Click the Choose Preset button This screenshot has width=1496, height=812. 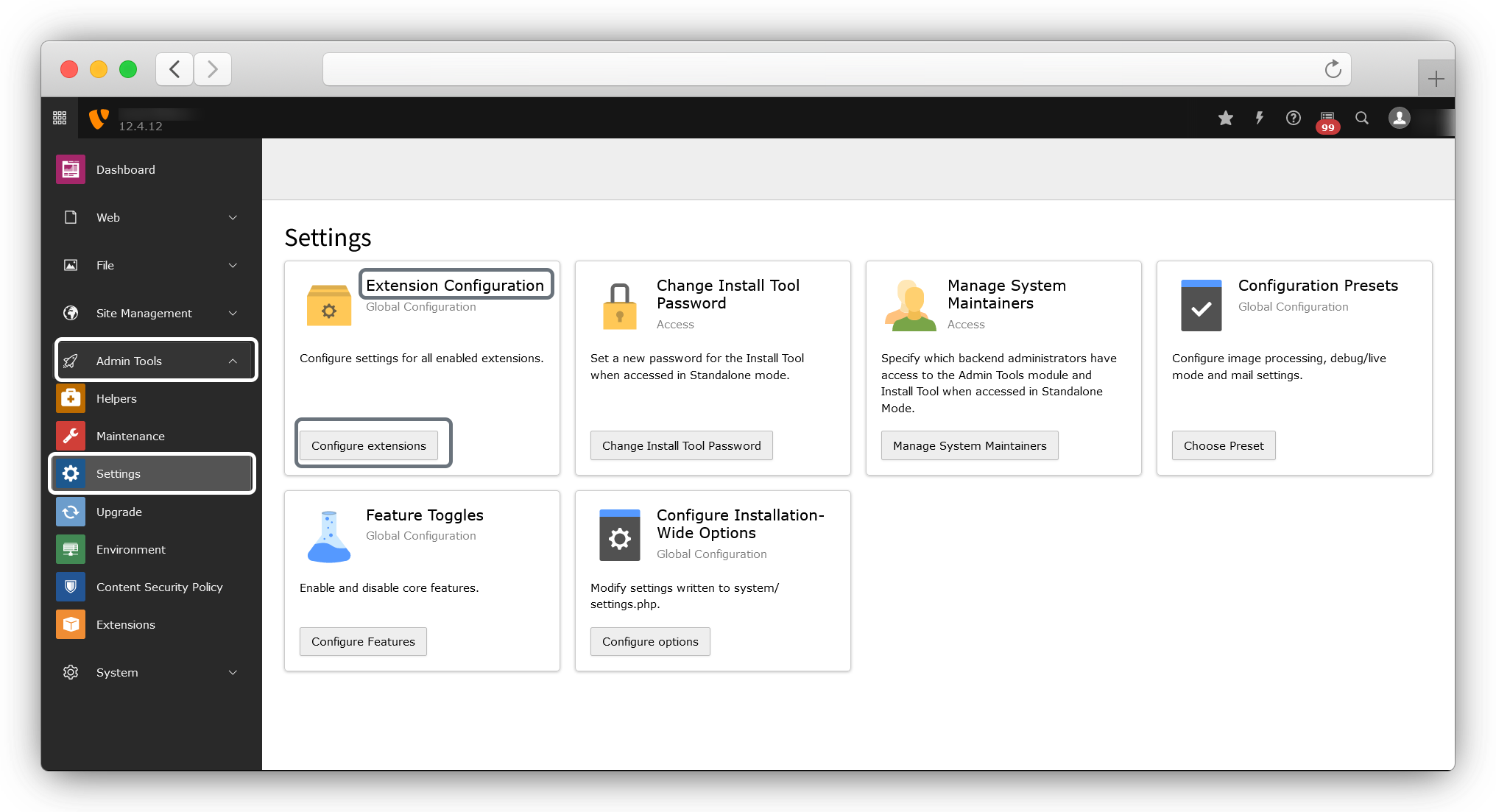point(1223,445)
